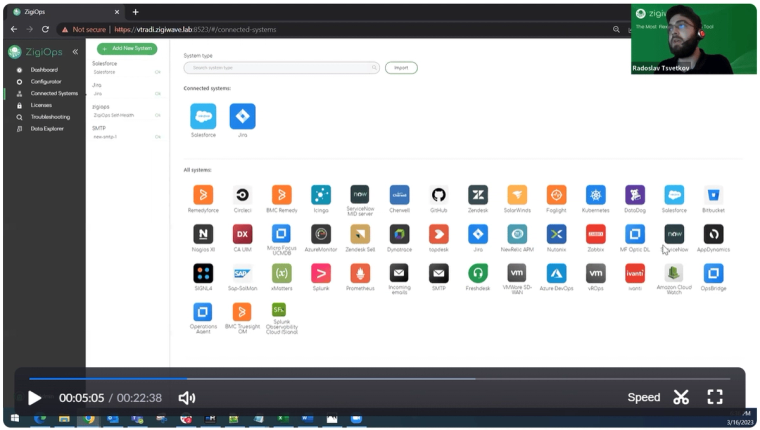Open the Icinga system icon
This screenshot has width=760, height=430.
pos(321,195)
